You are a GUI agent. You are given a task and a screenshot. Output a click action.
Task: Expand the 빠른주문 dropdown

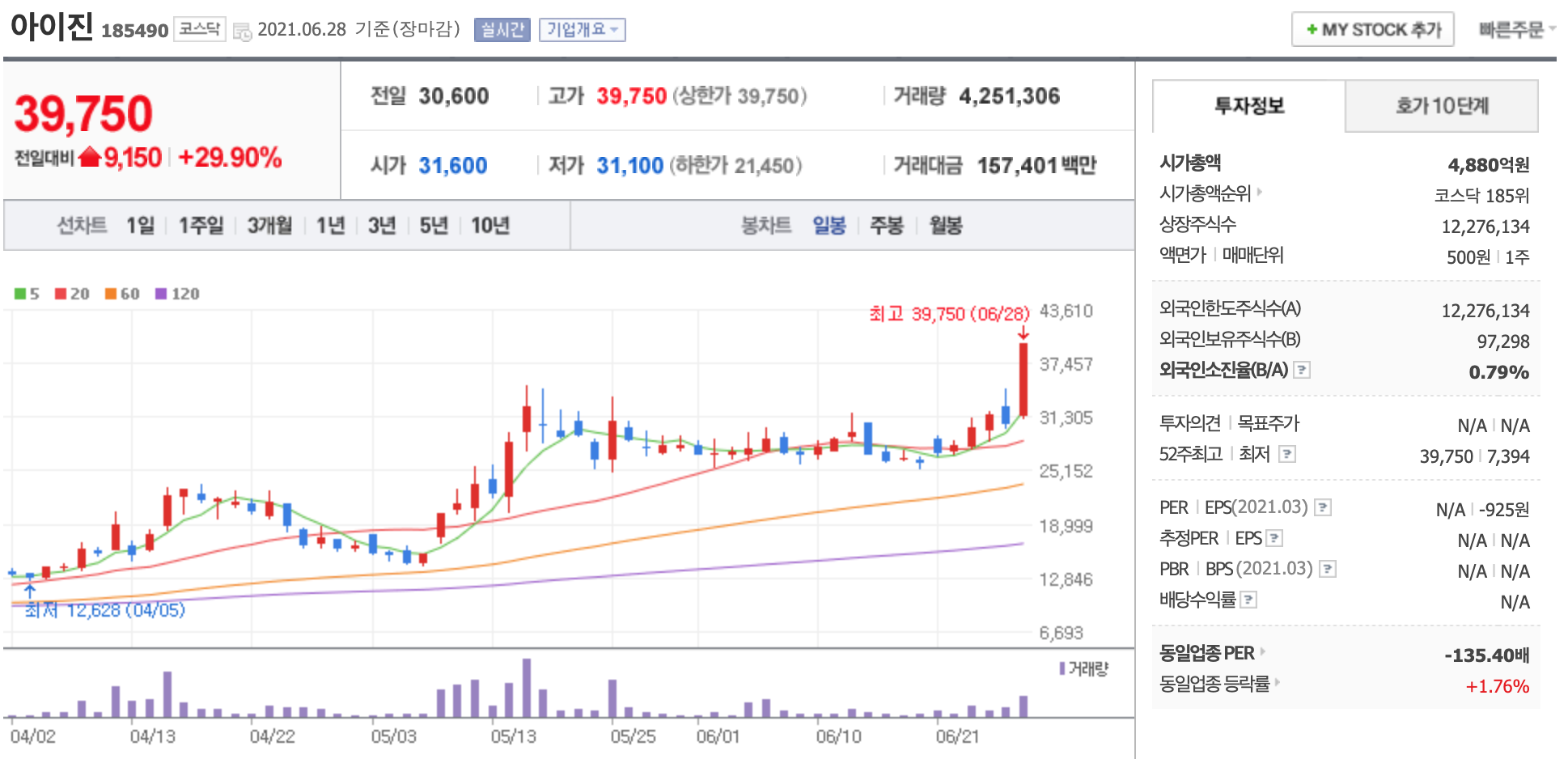point(1517,29)
